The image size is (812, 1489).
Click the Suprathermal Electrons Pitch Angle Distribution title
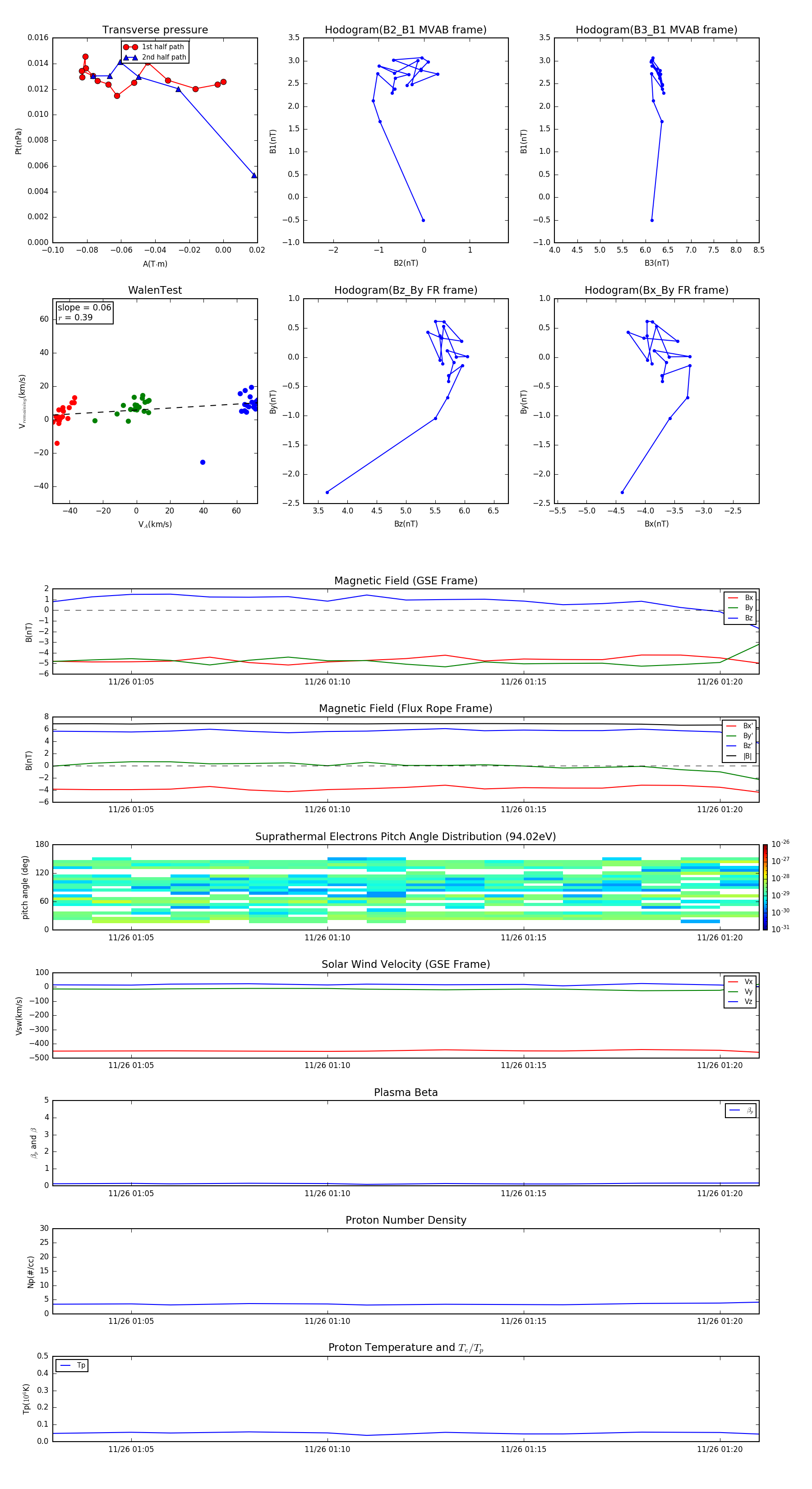pyautogui.click(x=406, y=837)
